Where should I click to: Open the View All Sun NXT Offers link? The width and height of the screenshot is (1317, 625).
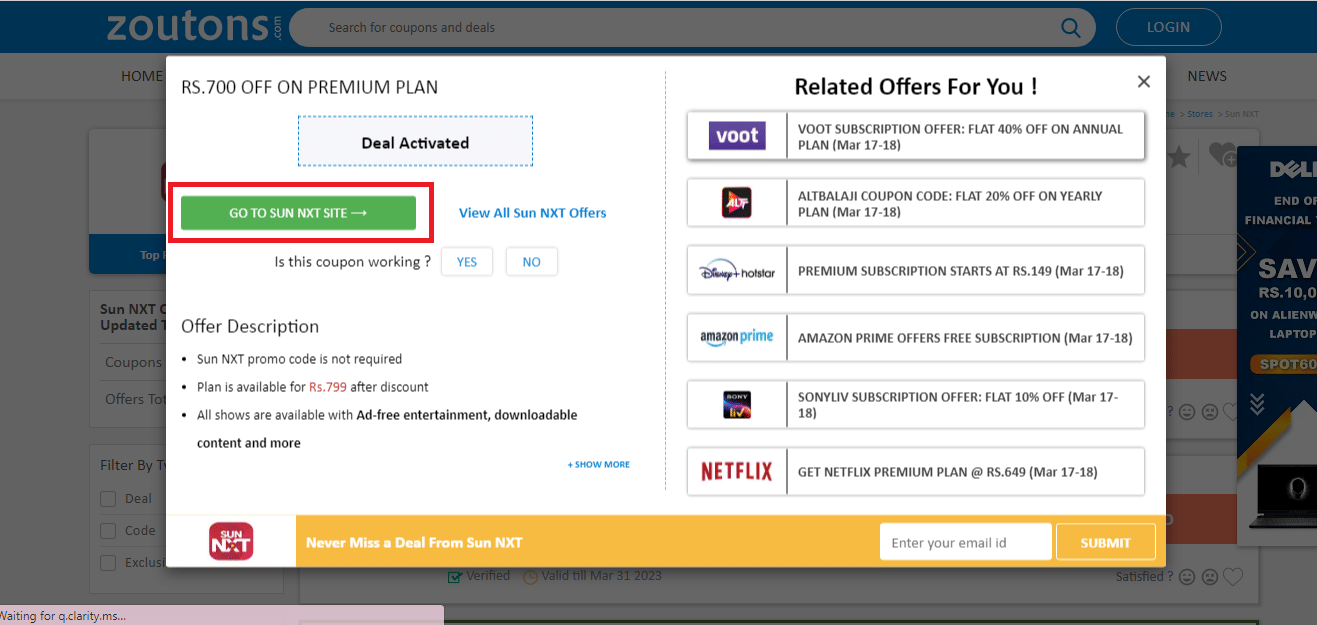[532, 212]
